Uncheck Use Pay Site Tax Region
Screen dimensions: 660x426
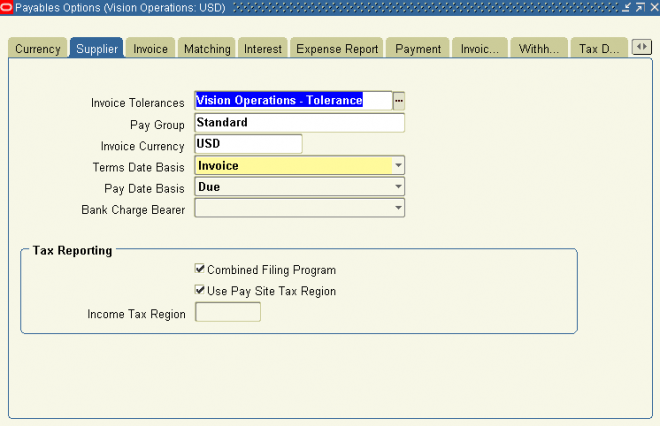tap(200, 290)
